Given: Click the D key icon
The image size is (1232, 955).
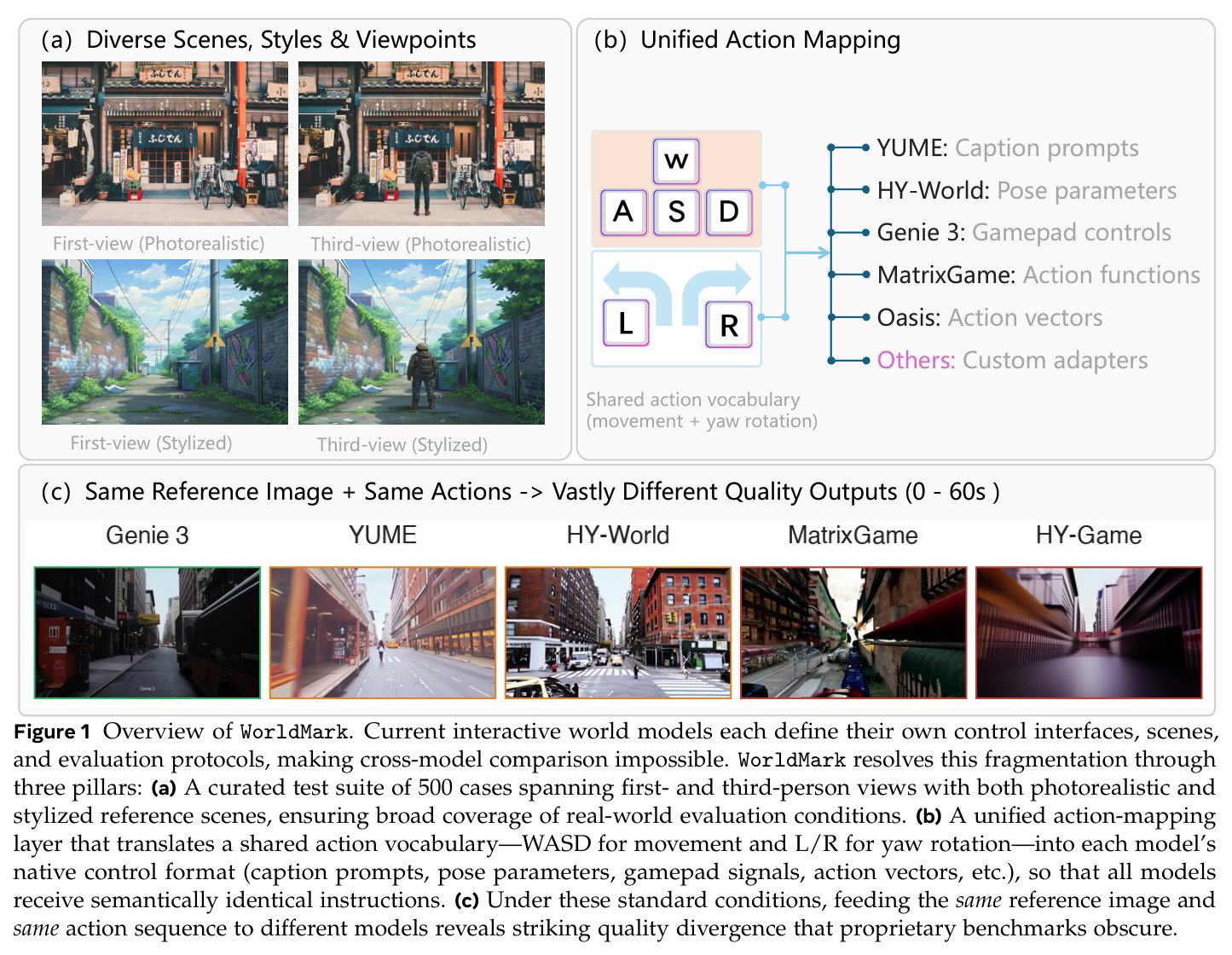Looking at the screenshot, I should click(x=729, y=211).
